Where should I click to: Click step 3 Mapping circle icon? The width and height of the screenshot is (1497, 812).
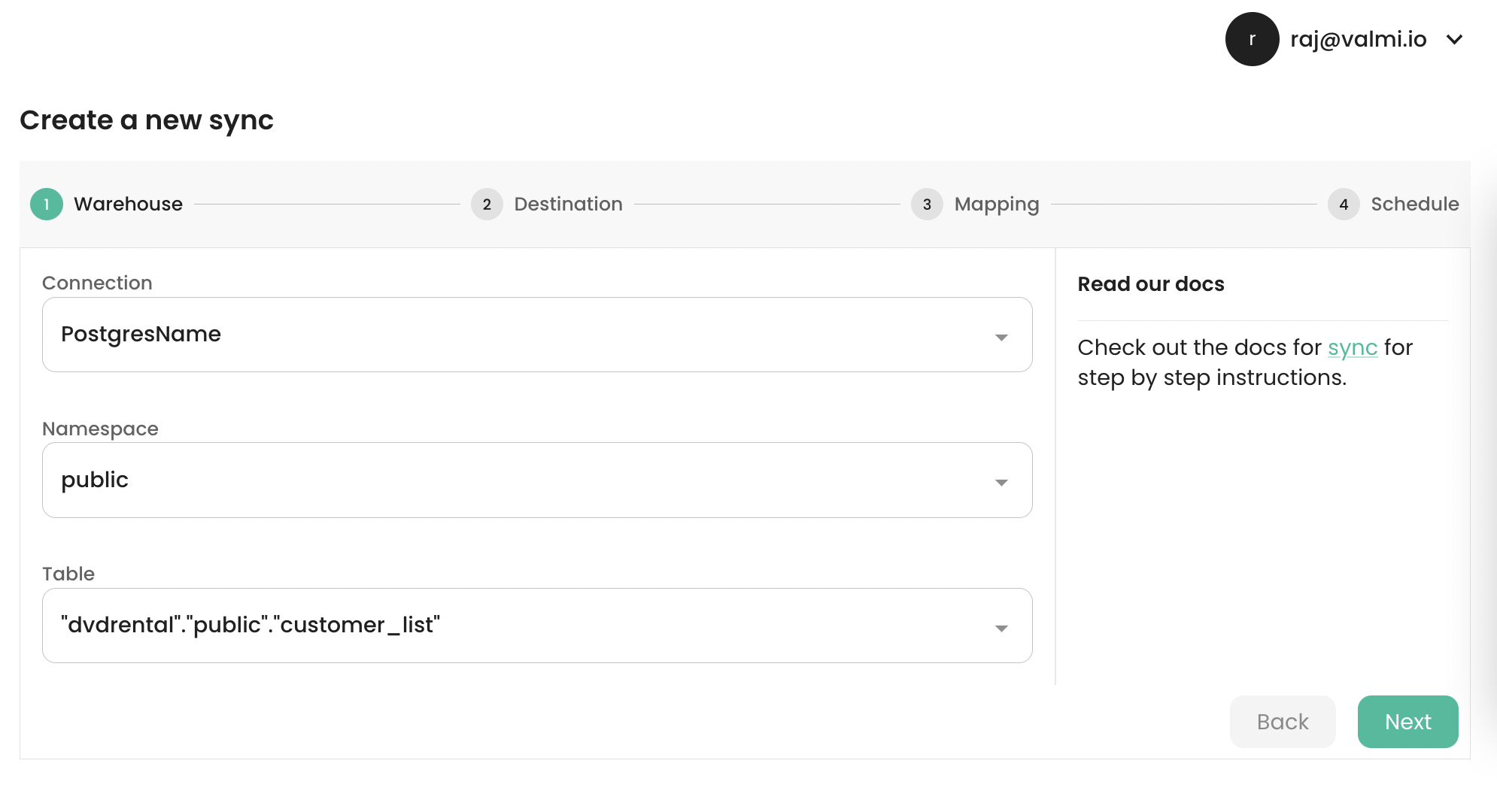coord(927,204)
